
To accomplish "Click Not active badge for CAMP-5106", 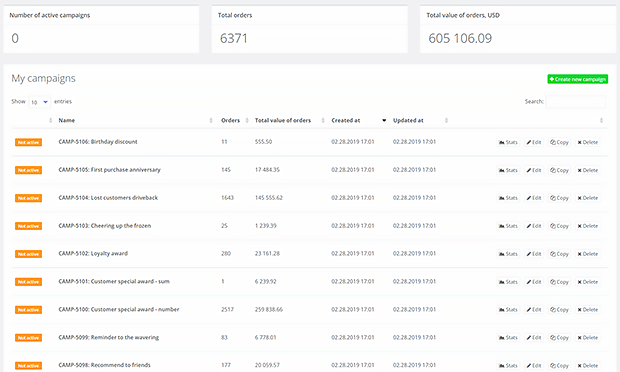I will click(28, 142).
